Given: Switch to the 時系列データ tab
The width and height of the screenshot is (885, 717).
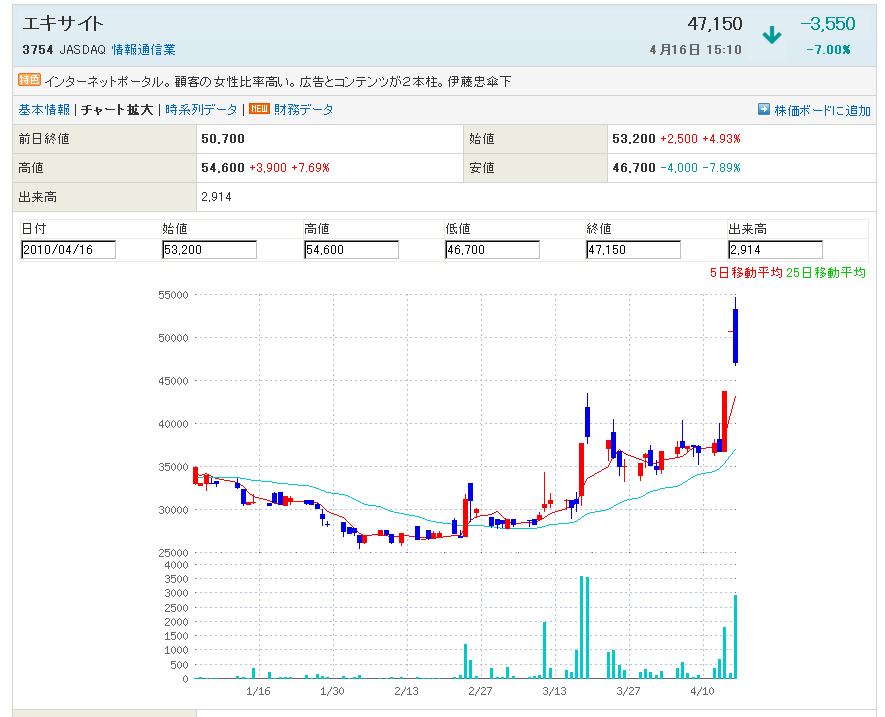Looking at the screenshot, I should [201, 110].
